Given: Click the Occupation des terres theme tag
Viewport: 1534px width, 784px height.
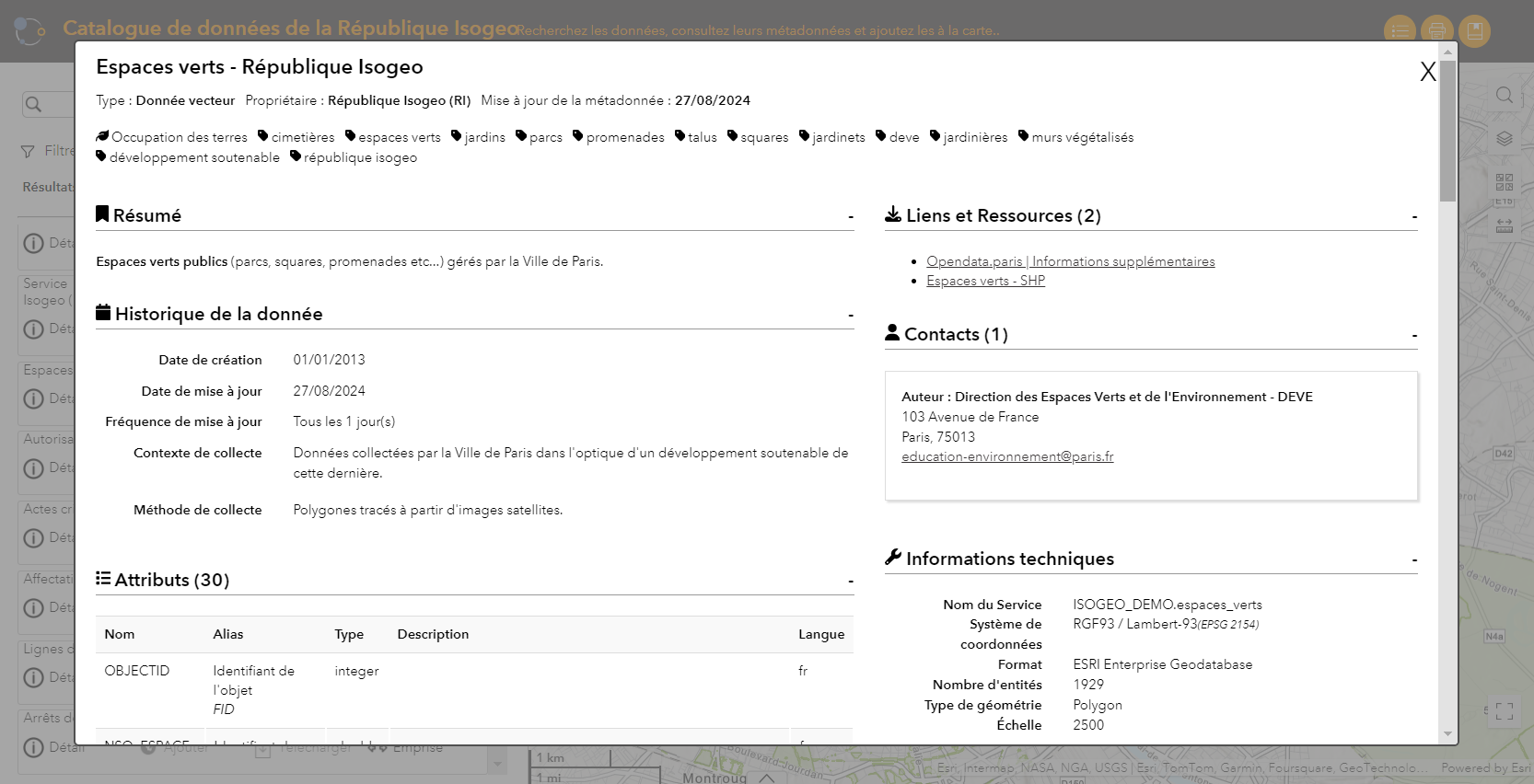Looking at the screenshot, I should (x=171, y=137).
